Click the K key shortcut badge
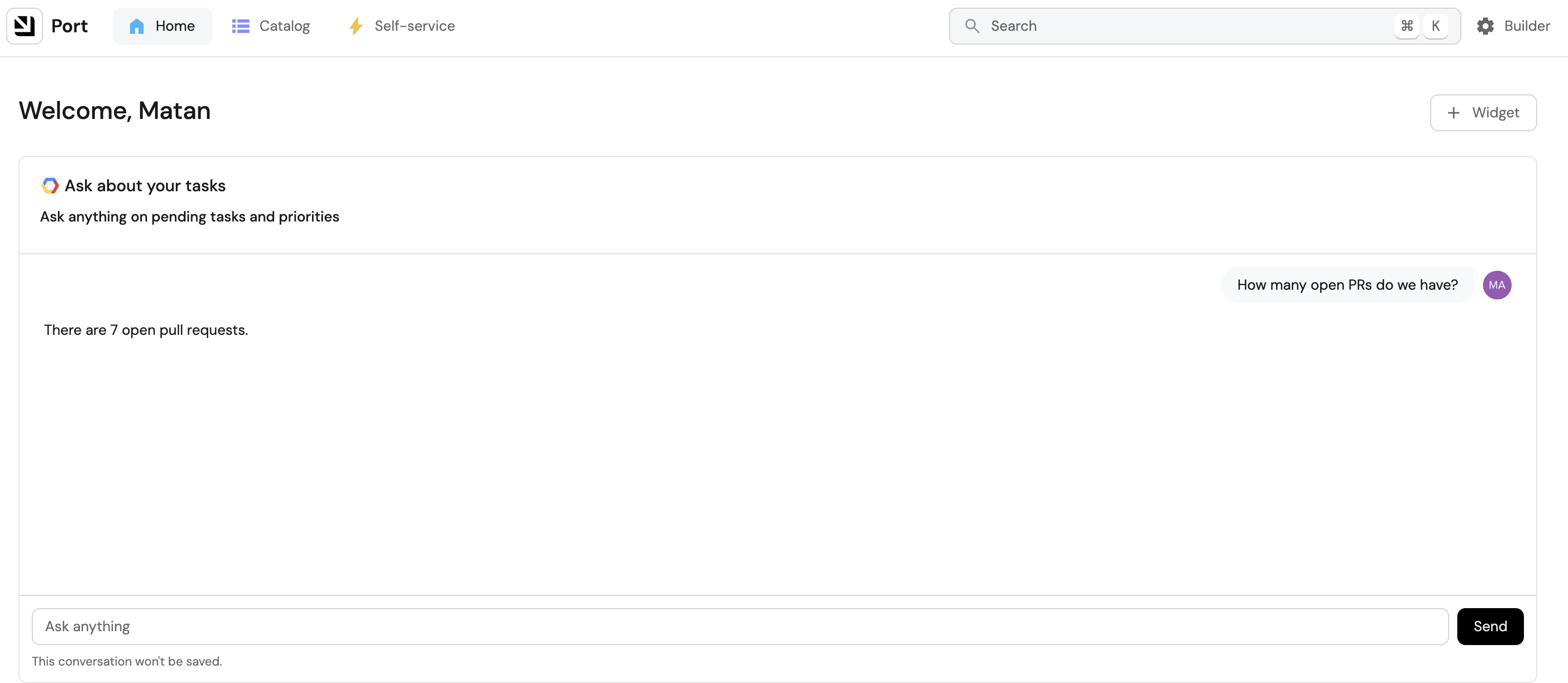The width and height of the screenshot is (1568, 683). tap(1435, 26)
